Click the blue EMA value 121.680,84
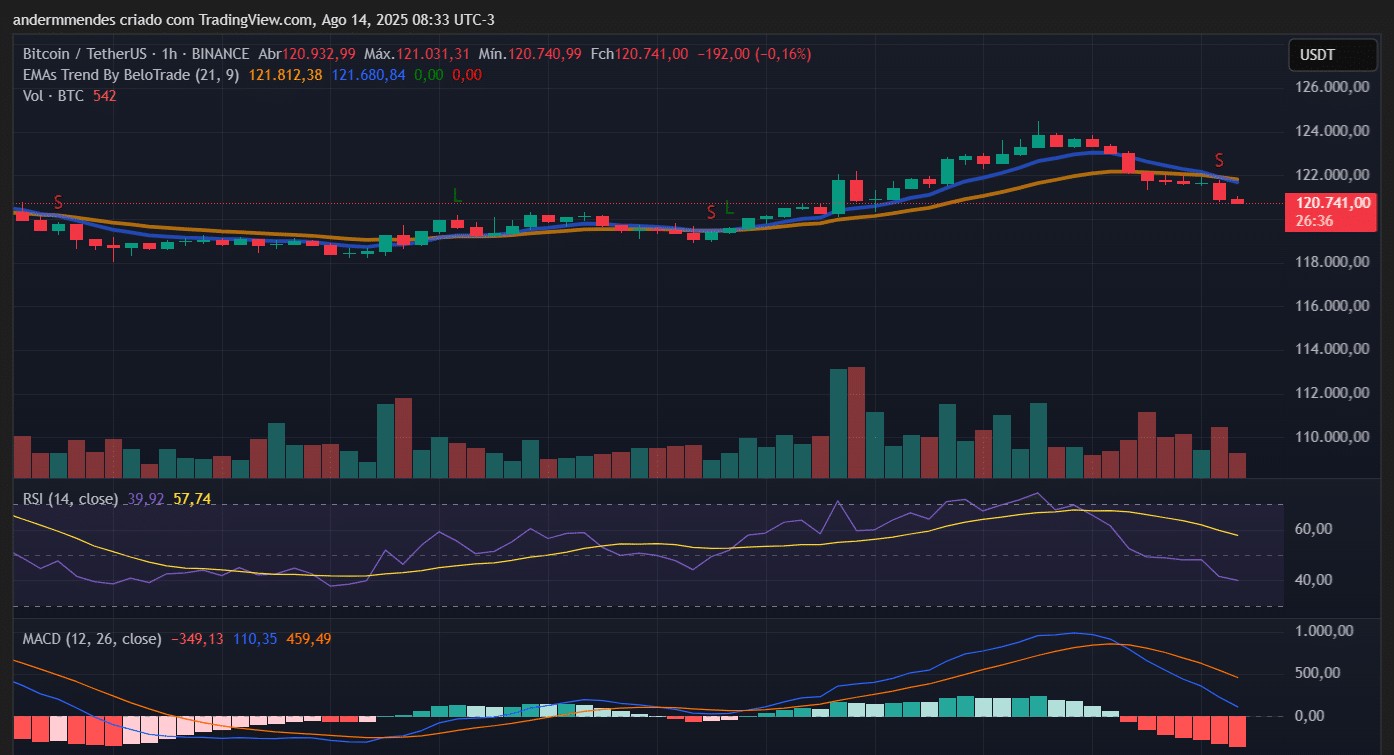The height and width of the screenshot is (755, 1394). coord(369,75)
